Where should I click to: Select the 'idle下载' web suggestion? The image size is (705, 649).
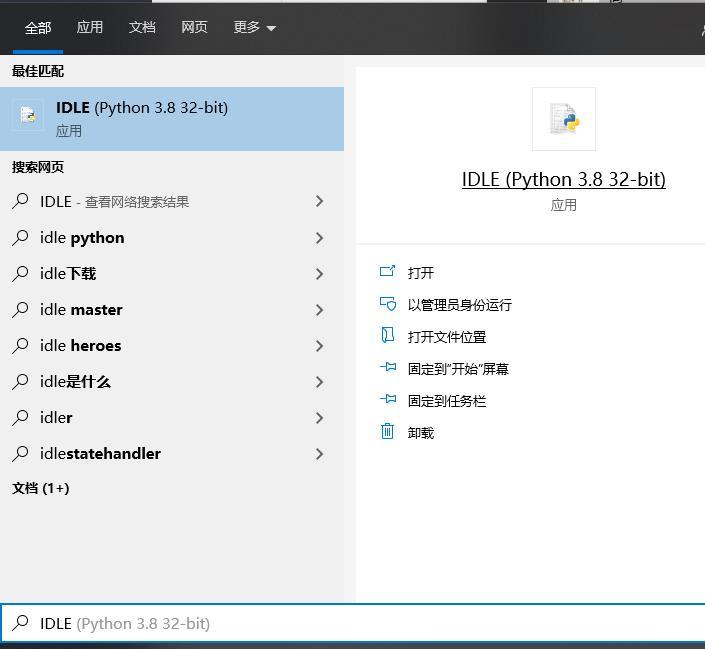172,273
